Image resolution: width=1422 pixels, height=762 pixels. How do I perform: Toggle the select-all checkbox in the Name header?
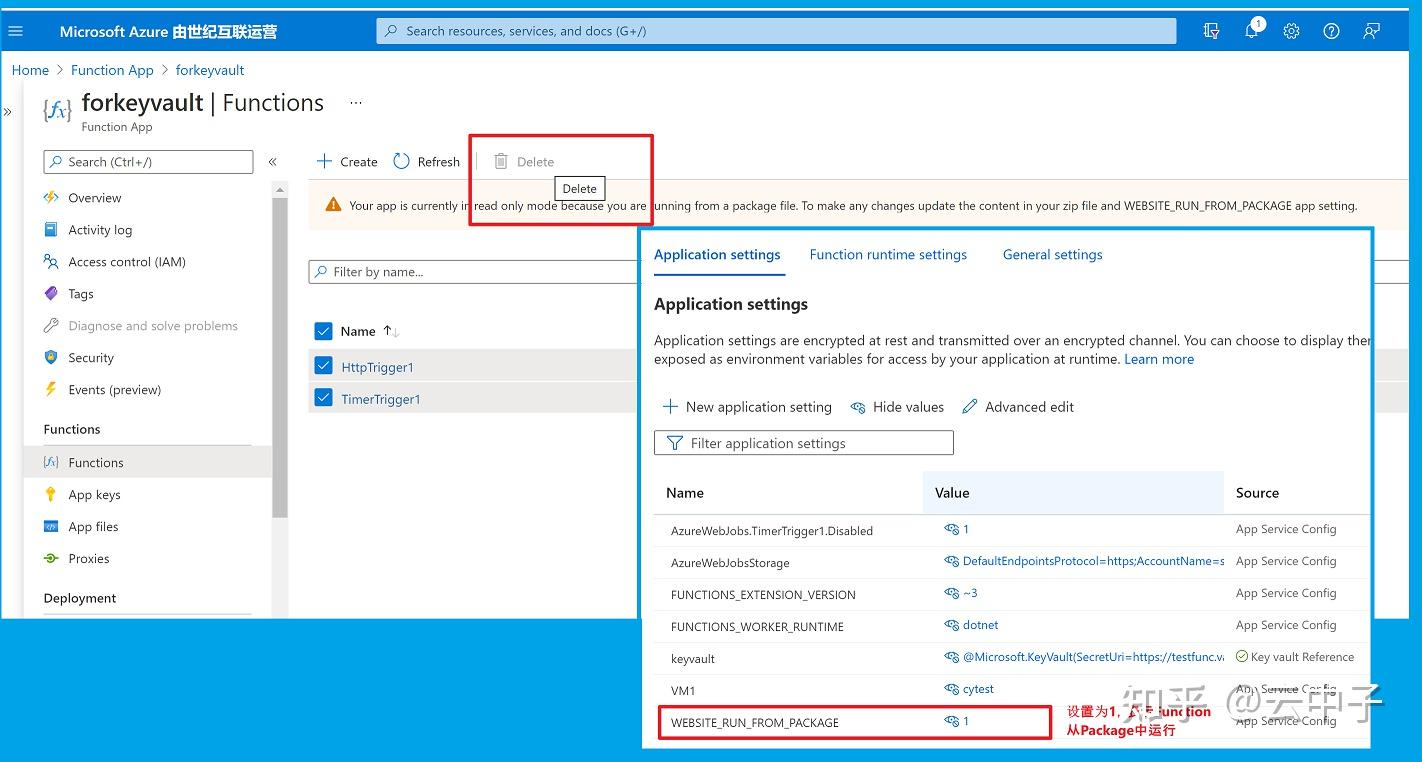point(323,331)
